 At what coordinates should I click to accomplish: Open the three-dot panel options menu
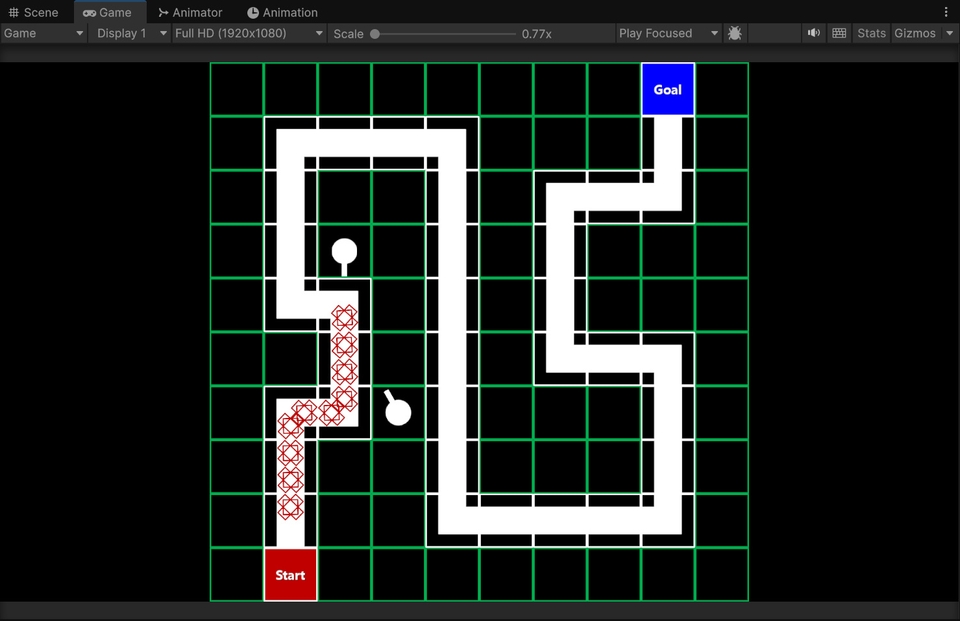pos(946,12)
